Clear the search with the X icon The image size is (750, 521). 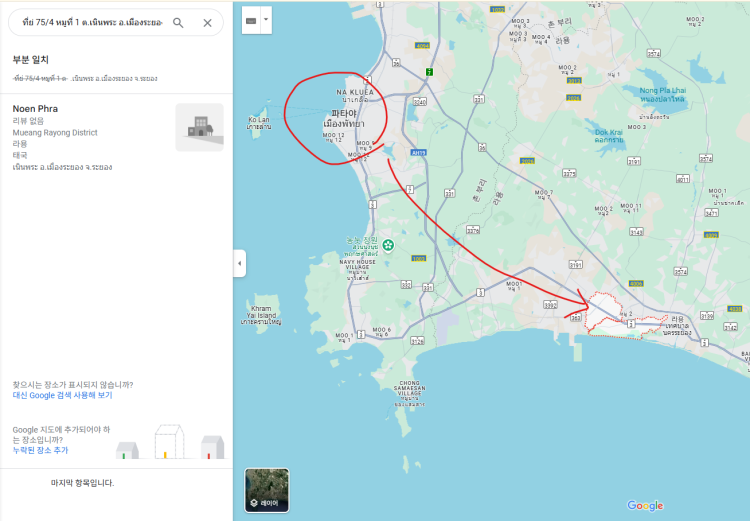[207, 22]
